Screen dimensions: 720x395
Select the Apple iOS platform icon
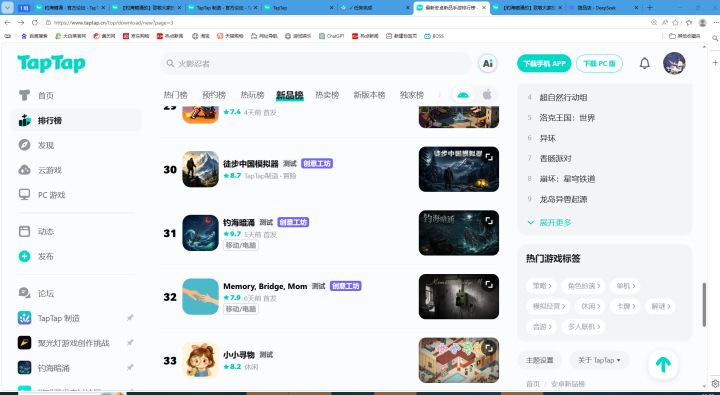[x=487, y=95]
